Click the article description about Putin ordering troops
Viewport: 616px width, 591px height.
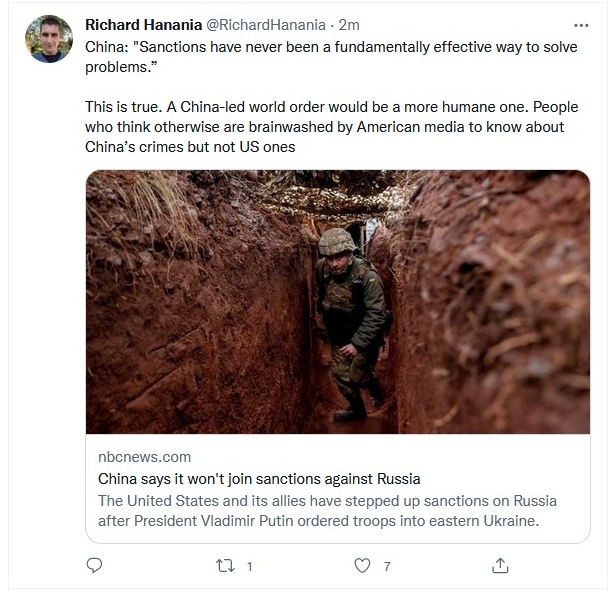point(327,511)
